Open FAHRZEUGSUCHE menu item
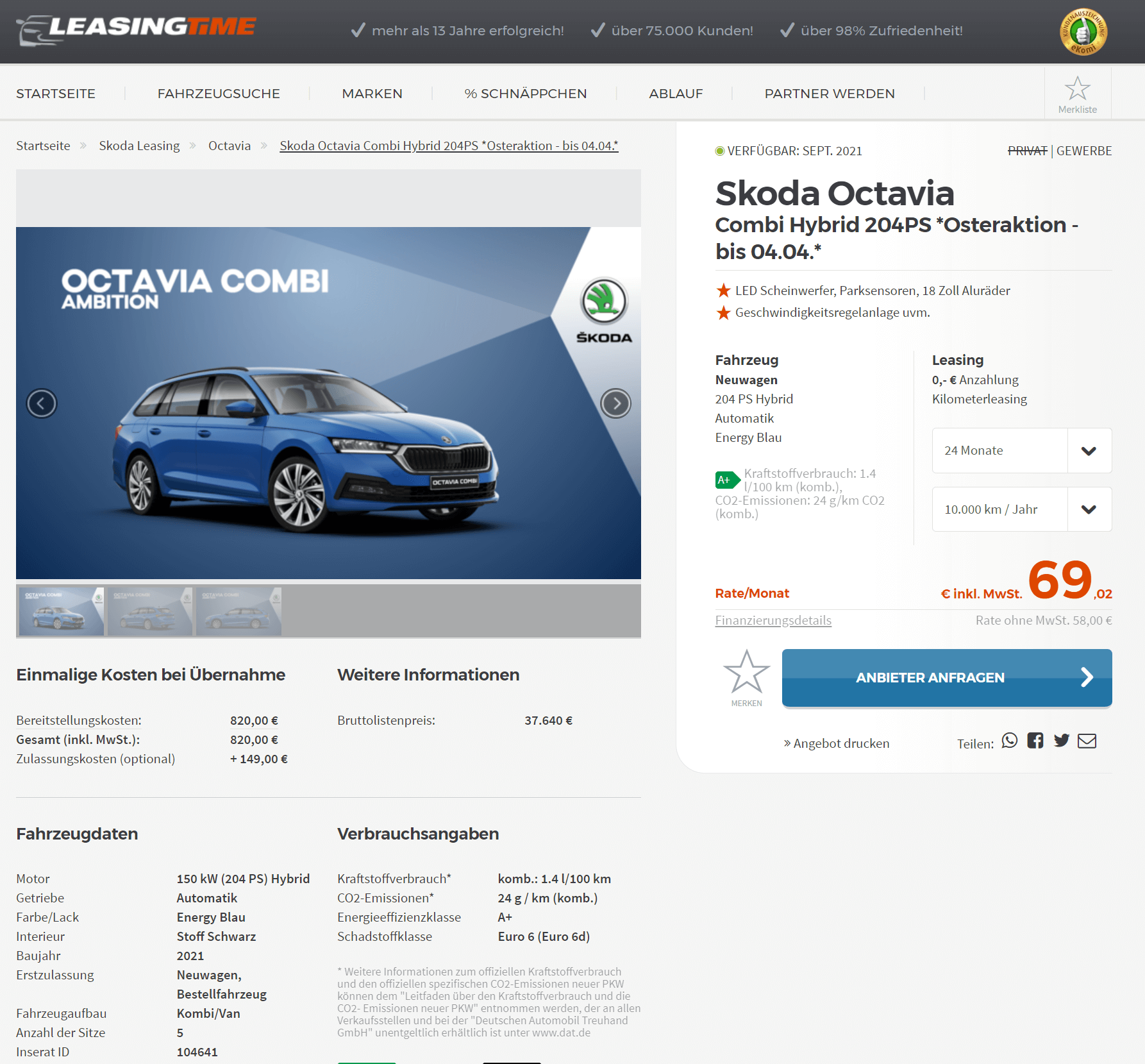This screenshot has height=1064, width=1145. tap(219, 94)
